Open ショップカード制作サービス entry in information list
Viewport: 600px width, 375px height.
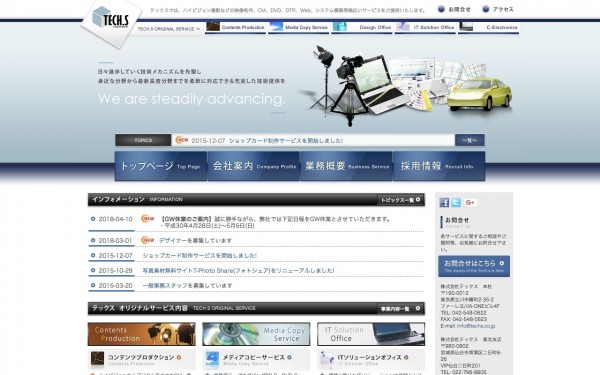[x=199, y=256]
